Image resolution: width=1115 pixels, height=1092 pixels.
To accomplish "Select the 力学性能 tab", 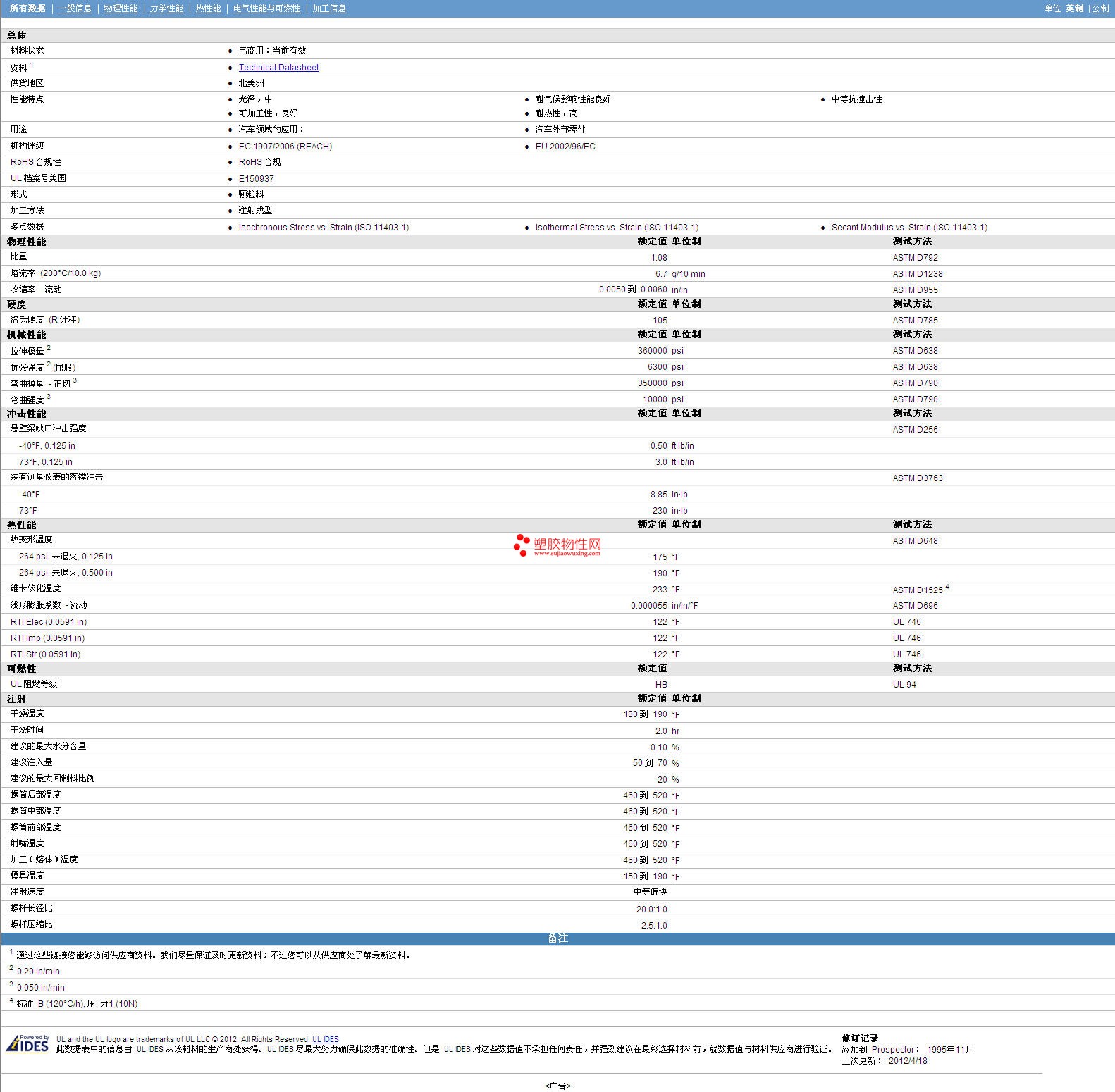I will [166, 8].
